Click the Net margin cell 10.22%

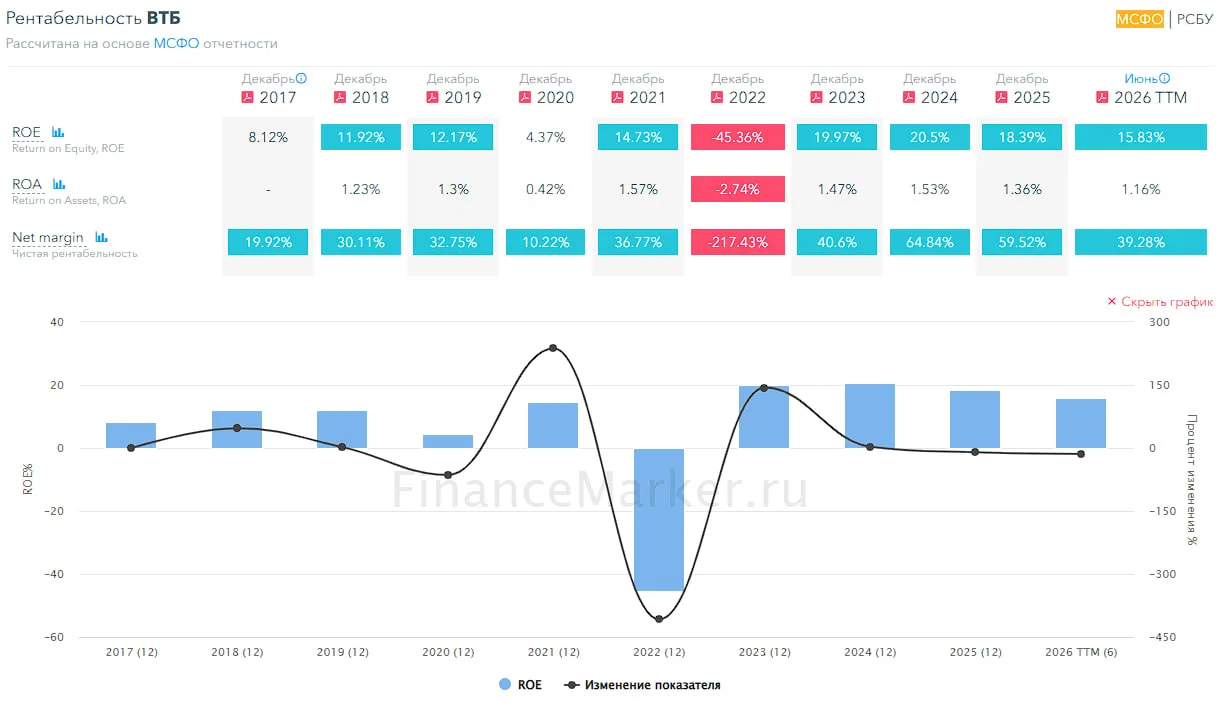[545, 242]
